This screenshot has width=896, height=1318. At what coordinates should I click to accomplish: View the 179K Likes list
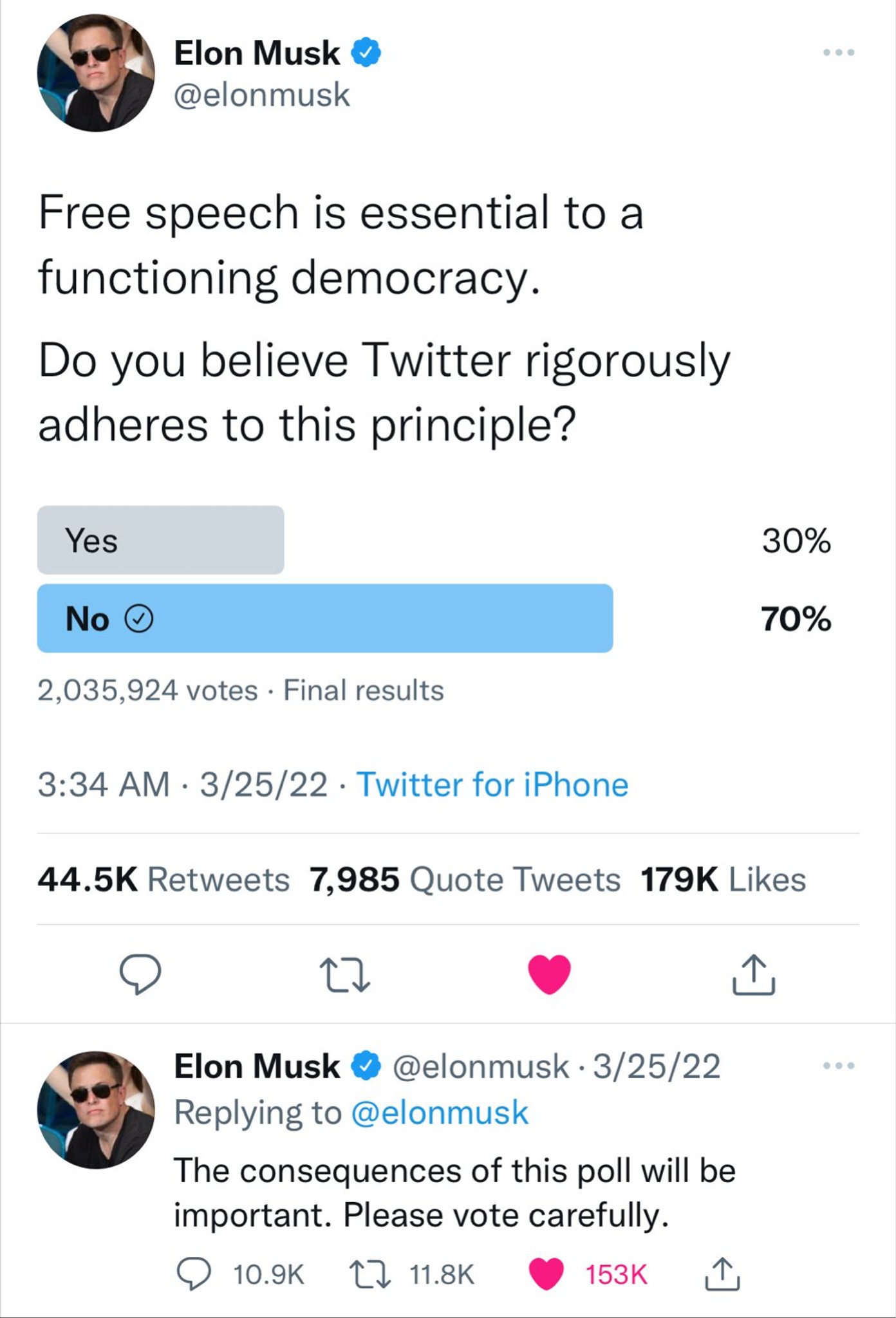(x=723, y=879)
